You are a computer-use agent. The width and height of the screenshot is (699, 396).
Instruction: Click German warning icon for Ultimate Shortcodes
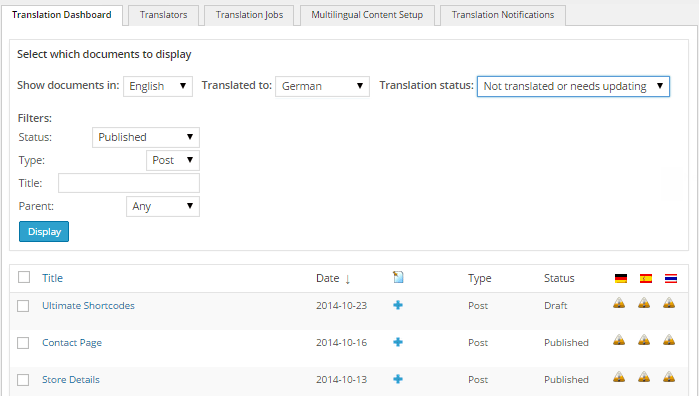coord(619,303)
